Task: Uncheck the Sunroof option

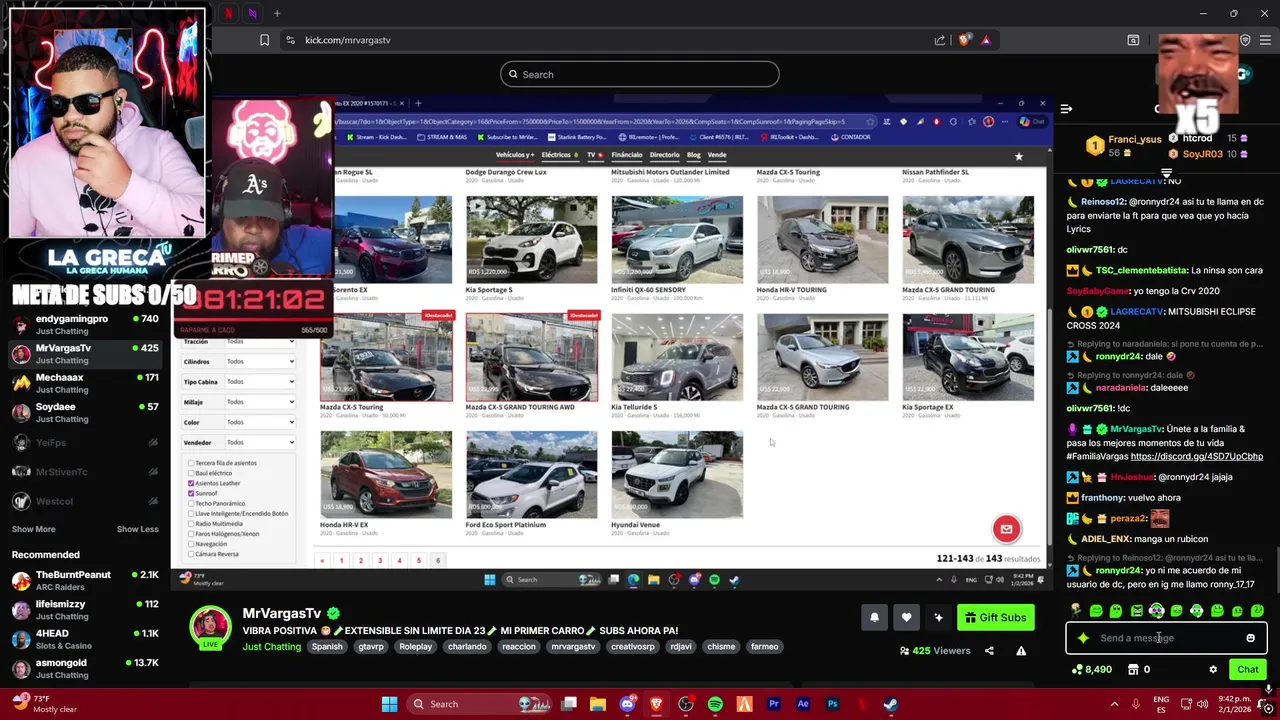Action: 191,493
